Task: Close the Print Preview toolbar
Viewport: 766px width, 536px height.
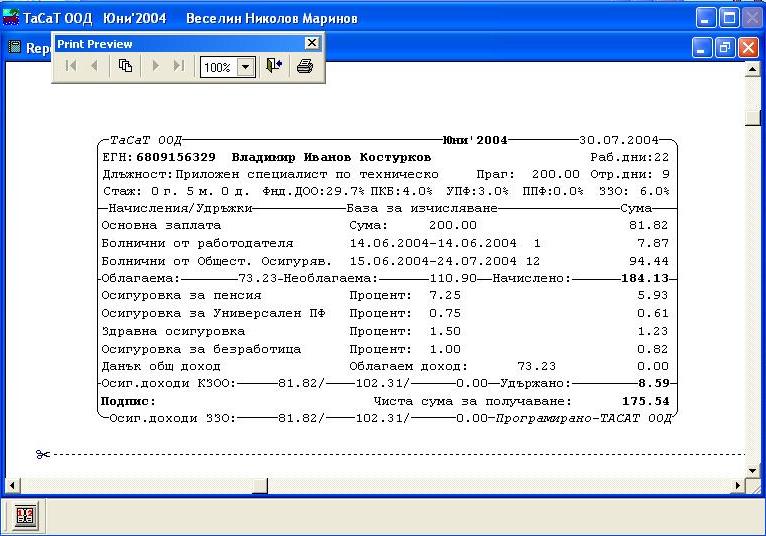Action: tap(312, 43)
